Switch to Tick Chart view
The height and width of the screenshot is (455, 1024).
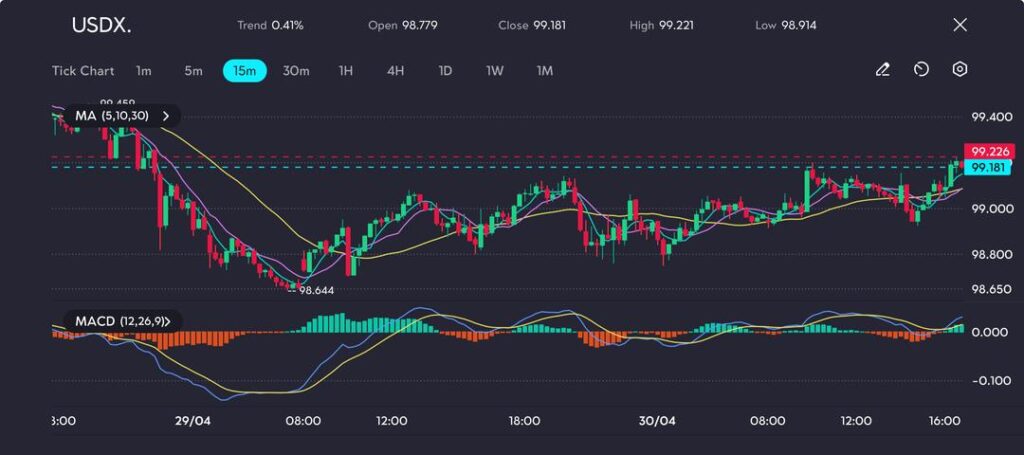point(83,71)
